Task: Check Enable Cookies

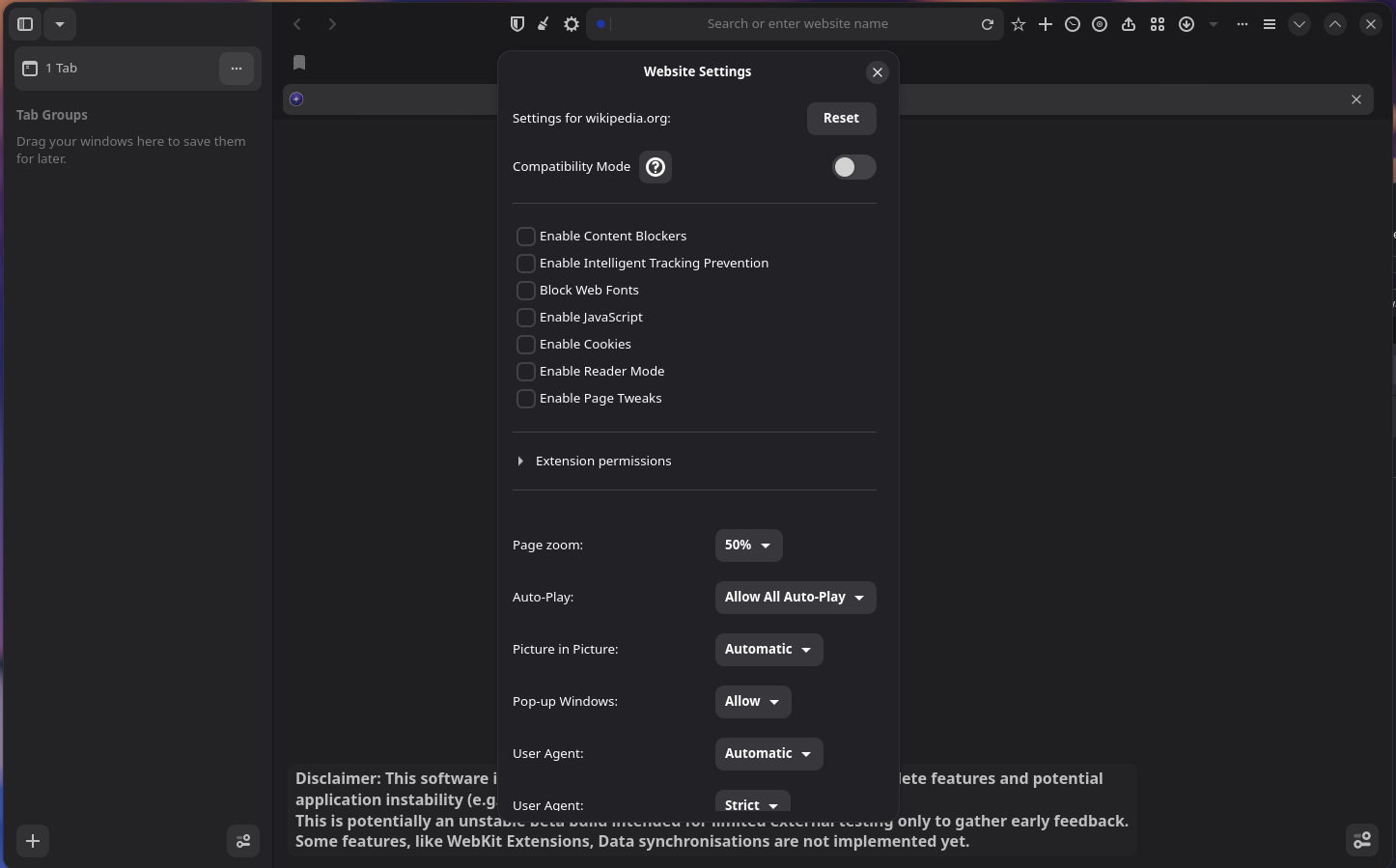Action: tap(526, 345)
